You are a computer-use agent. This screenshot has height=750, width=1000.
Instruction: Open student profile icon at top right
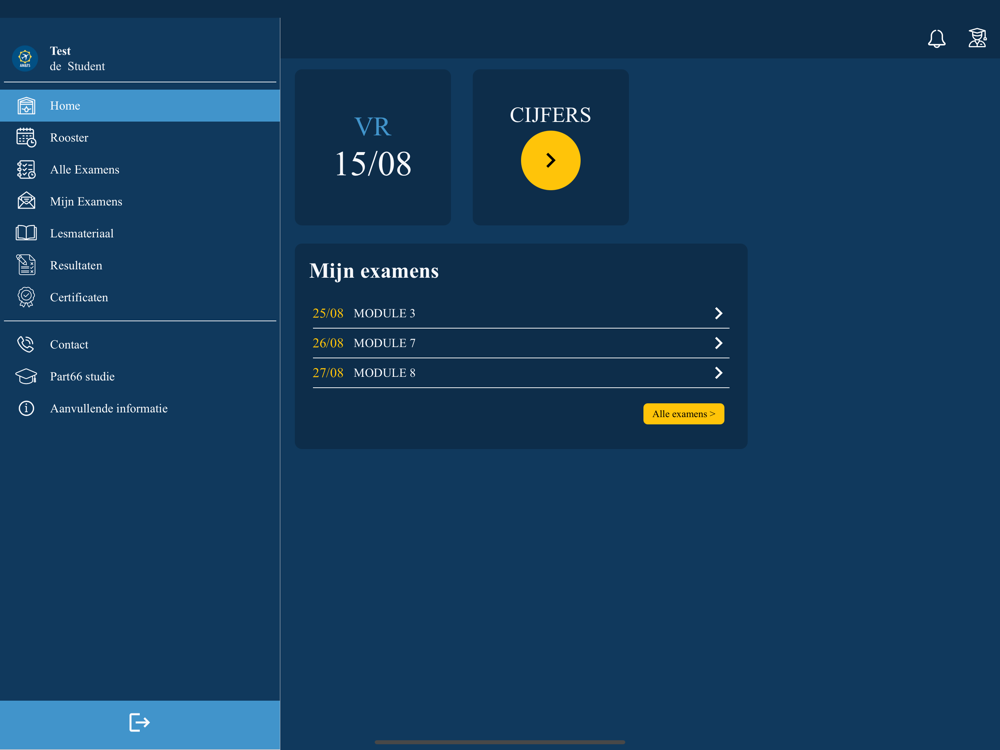[977, 38]
